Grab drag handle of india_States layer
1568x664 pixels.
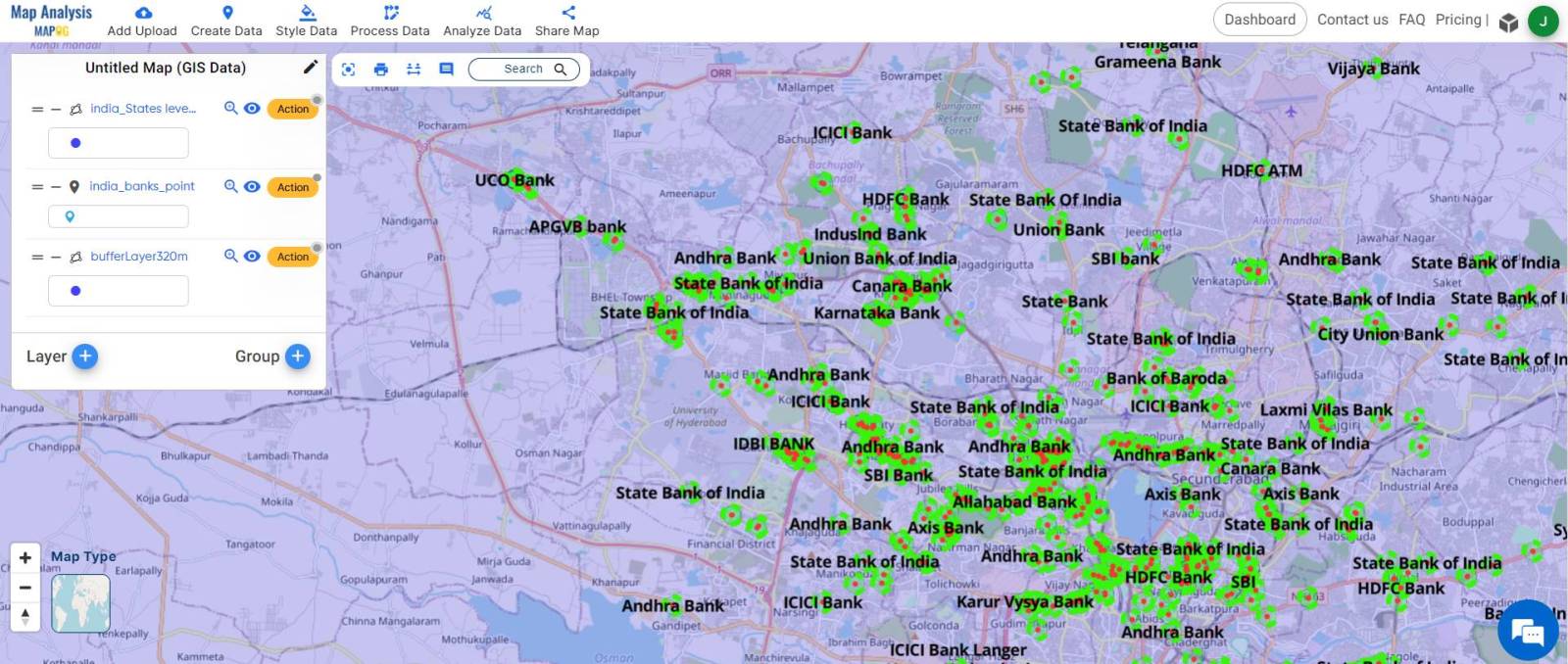tap(37, 109)
